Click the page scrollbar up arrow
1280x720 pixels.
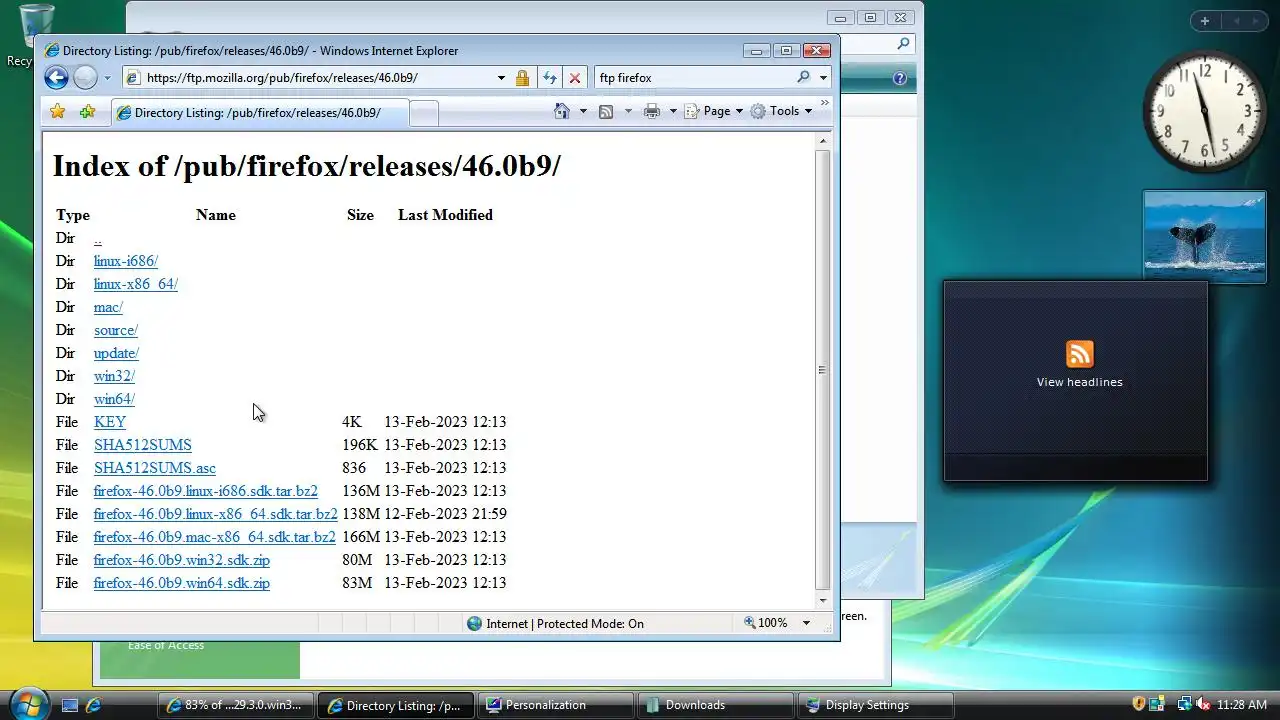[823, 141]
